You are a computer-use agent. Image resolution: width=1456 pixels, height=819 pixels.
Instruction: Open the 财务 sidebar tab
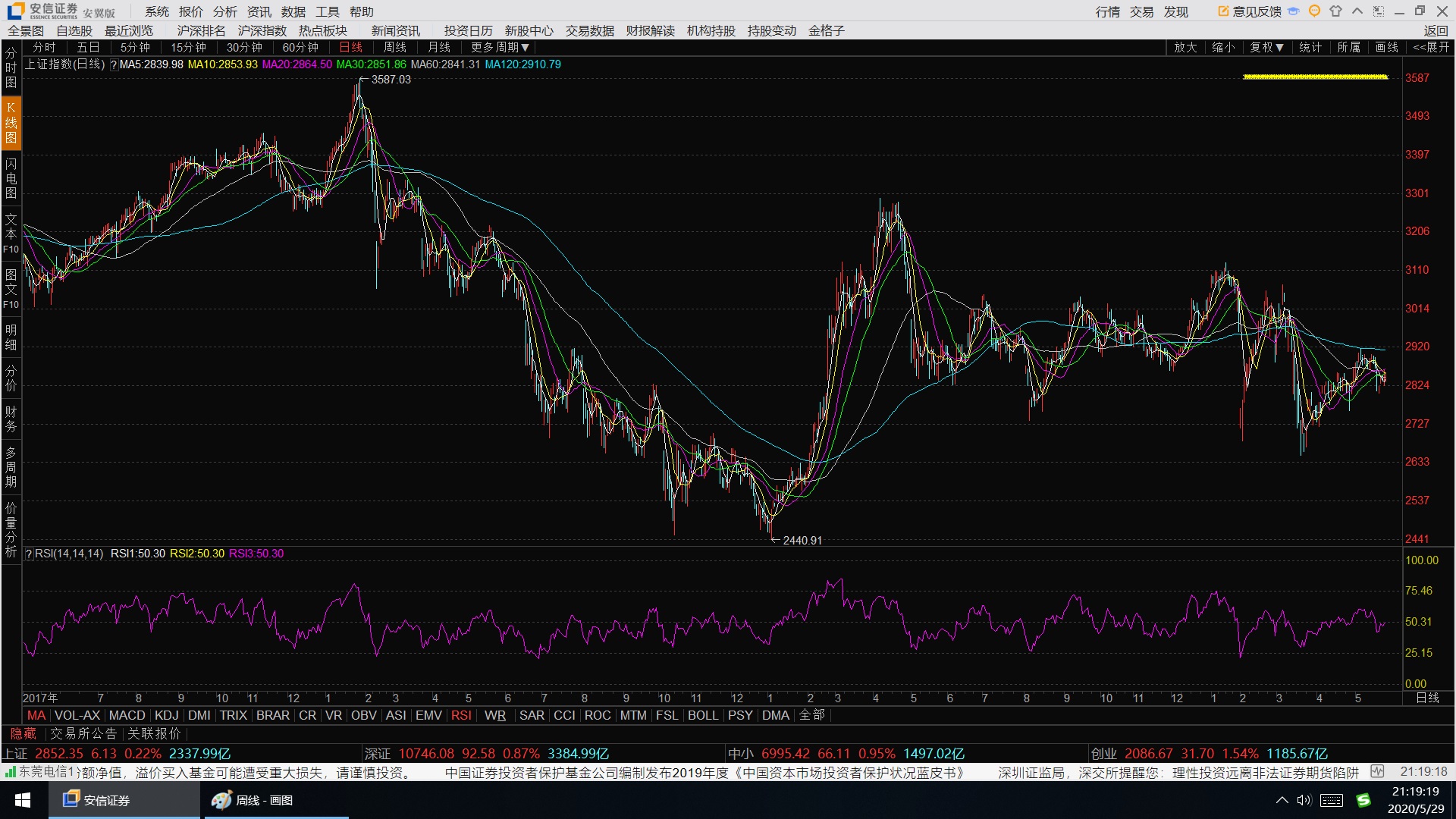[x=11, y=419]
